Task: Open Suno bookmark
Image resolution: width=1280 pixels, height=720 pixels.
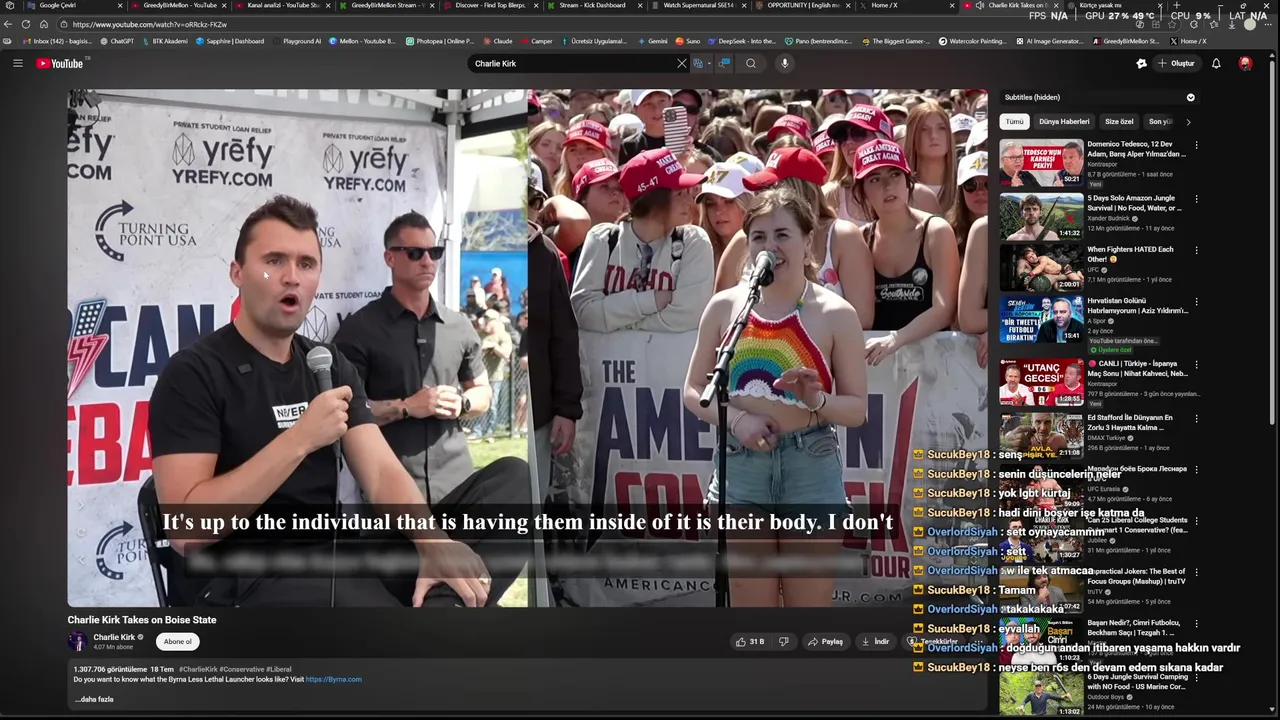Action: coord(688,41)
